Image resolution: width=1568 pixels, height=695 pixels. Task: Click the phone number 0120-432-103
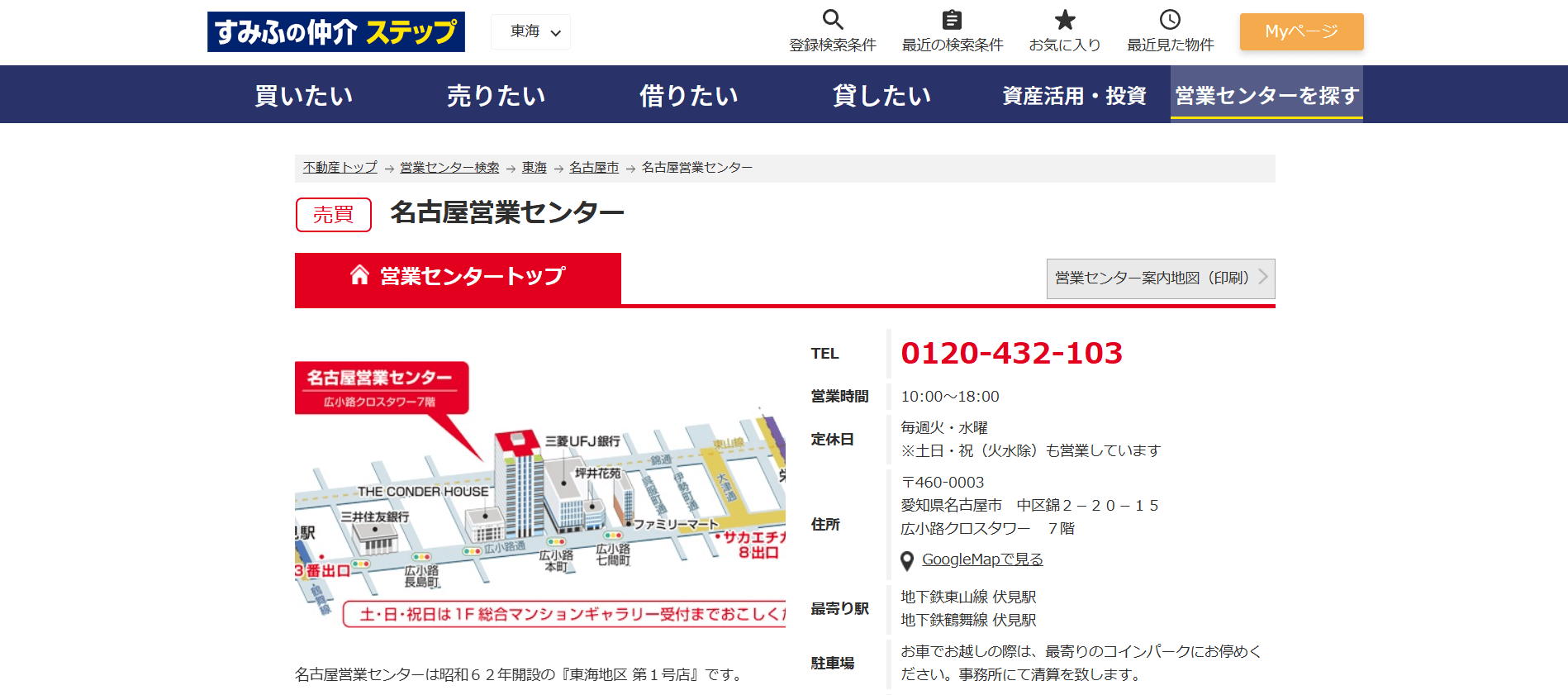pyautogui.click(x=1011, y=353)
